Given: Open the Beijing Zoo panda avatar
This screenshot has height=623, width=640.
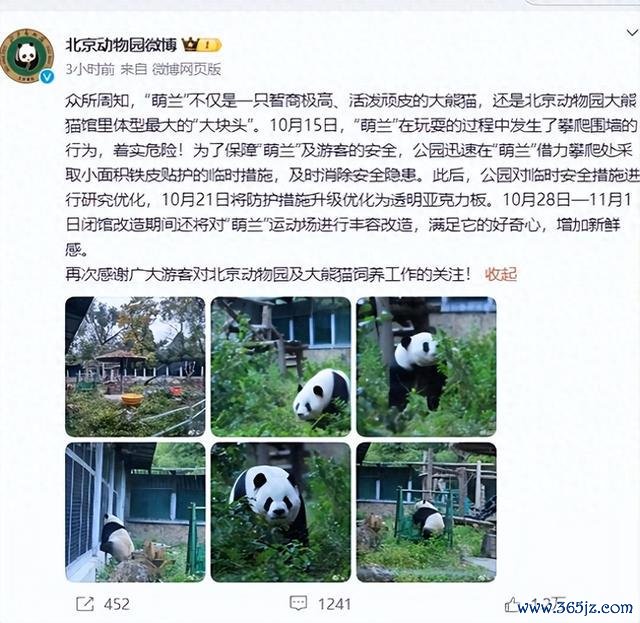Looking at the screenshot, I should click(x=27, y=56).
